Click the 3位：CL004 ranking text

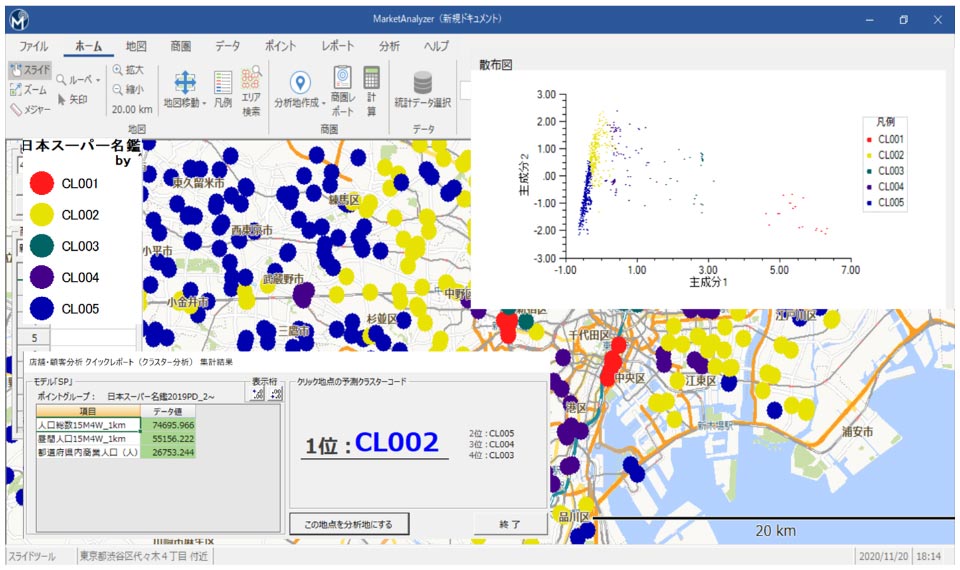(x=492, y=444)
